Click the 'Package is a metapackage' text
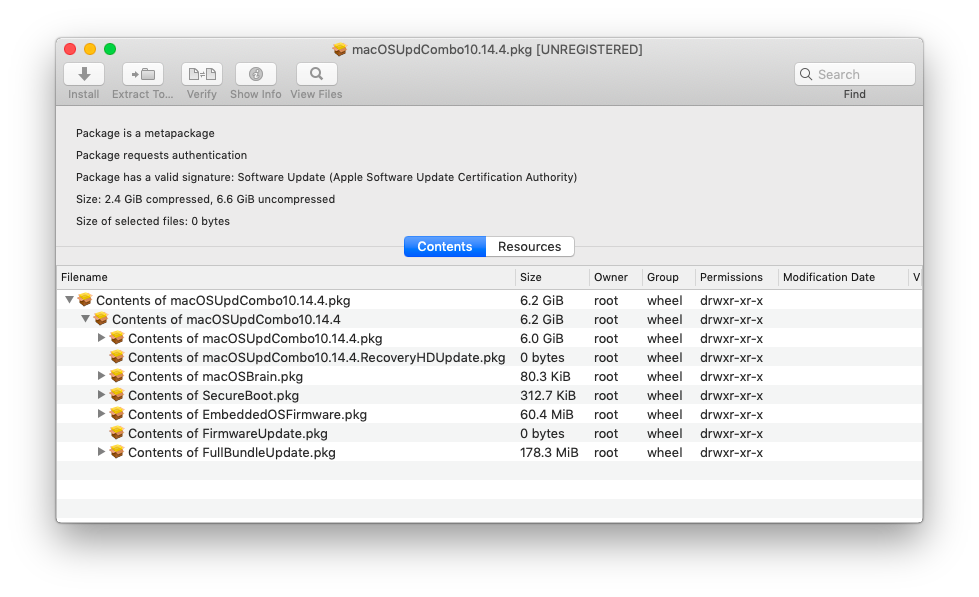The image size is (979, 597). coord(145,133)
